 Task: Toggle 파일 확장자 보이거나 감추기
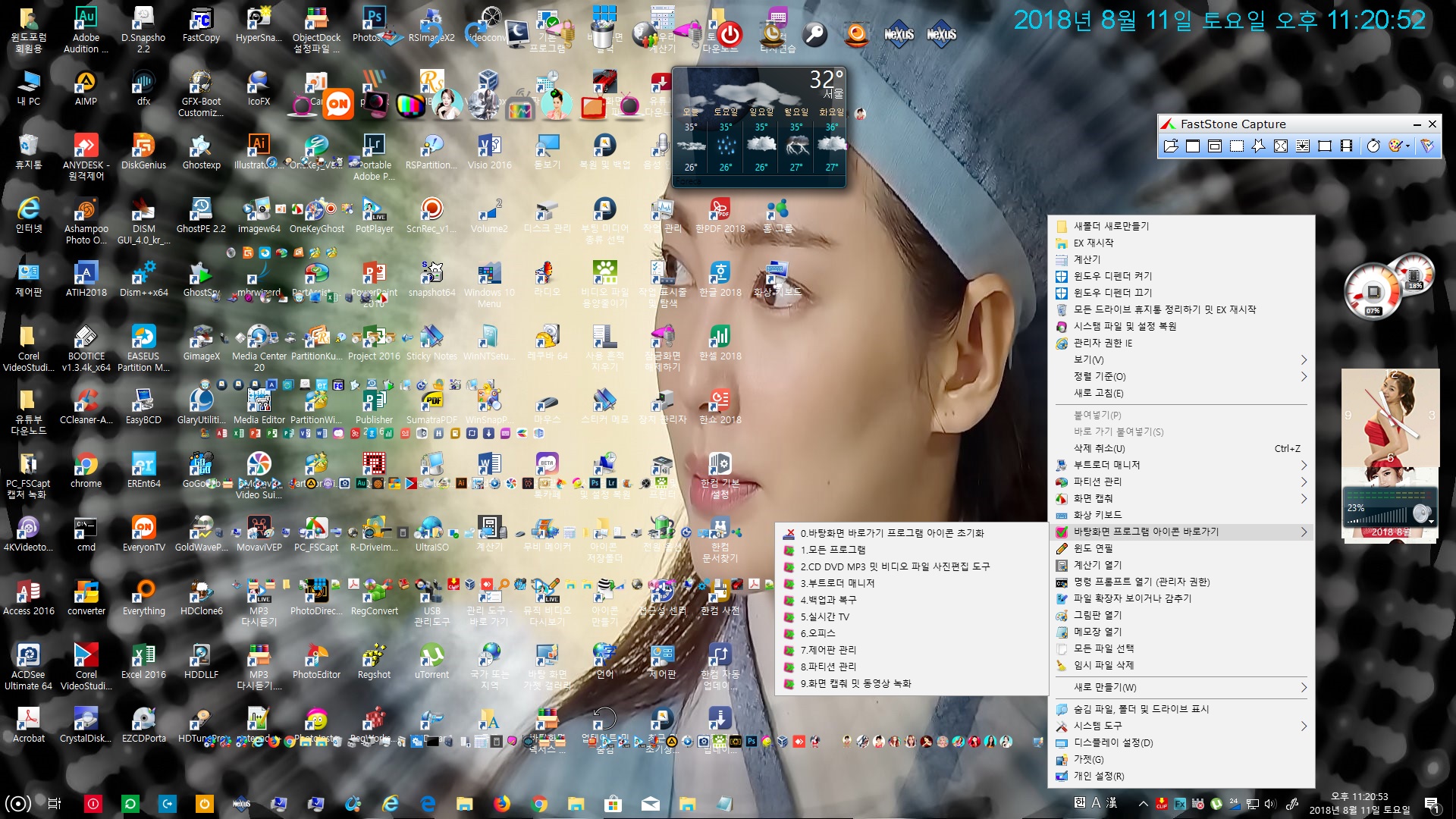pos(1181,598)
